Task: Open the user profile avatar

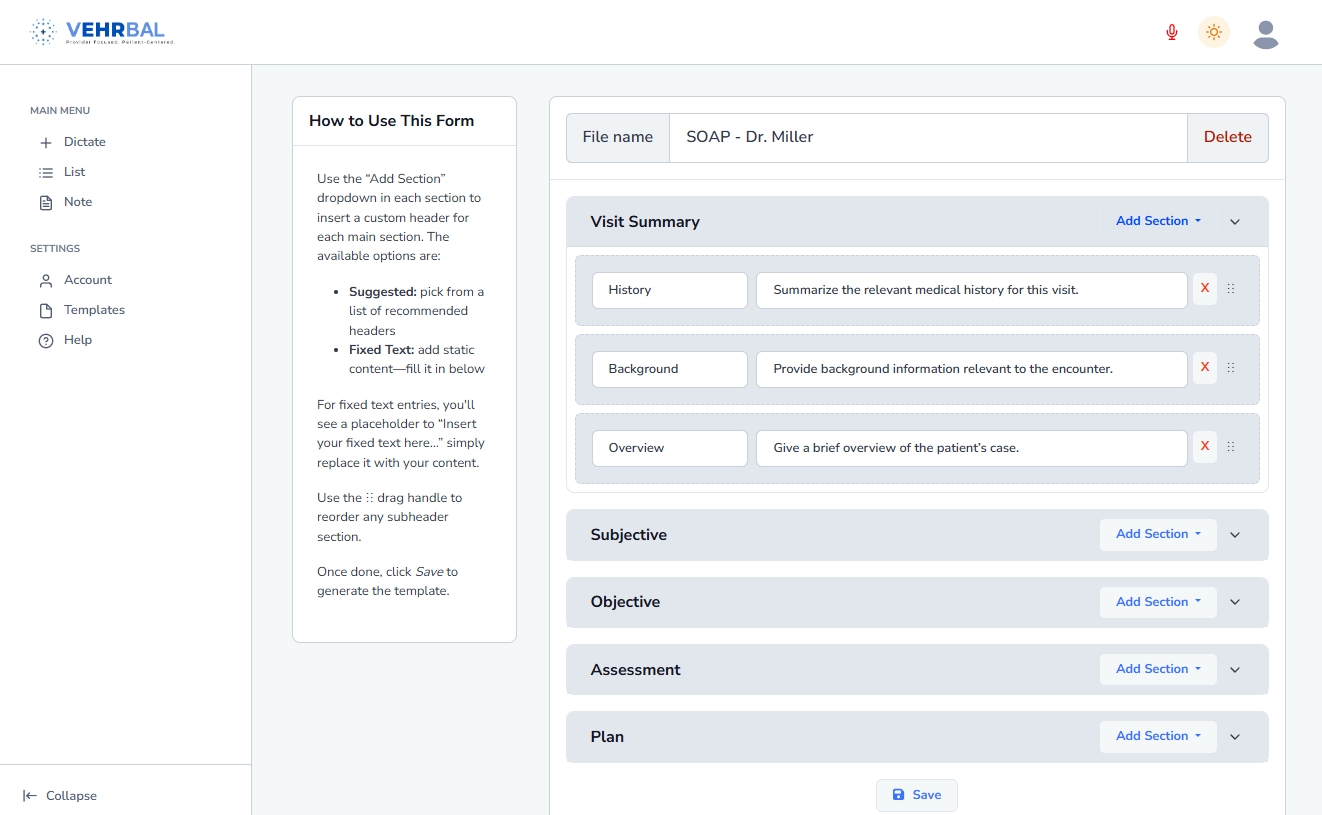Action: tap(1266, 34)
